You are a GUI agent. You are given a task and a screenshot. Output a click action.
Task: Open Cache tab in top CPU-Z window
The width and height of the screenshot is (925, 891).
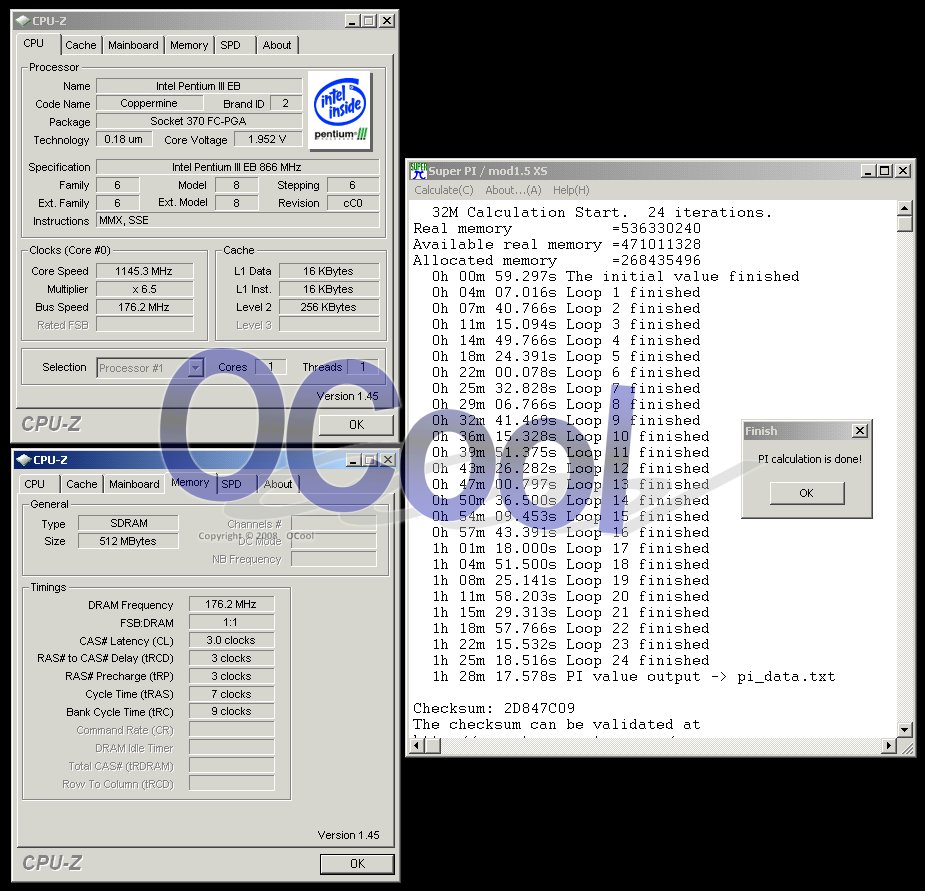pyautogui.click(x=81, y=45)
